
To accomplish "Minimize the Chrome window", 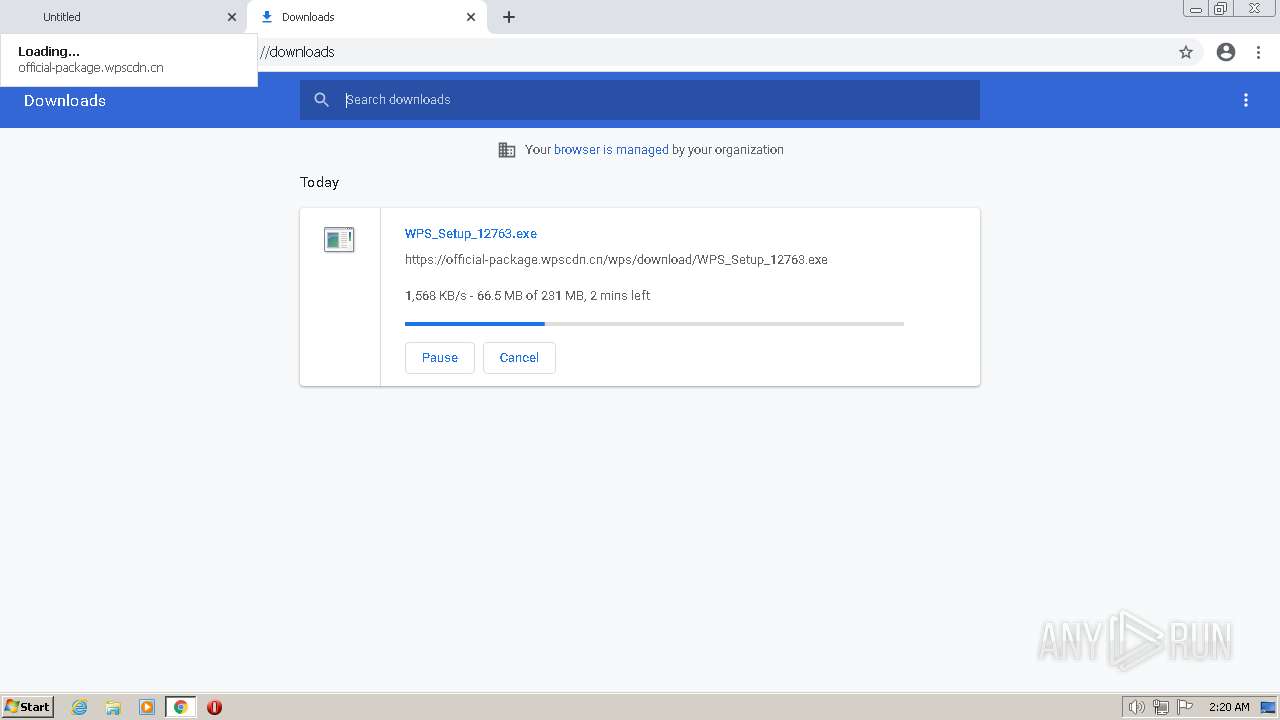I will (x=1196, y=8).
